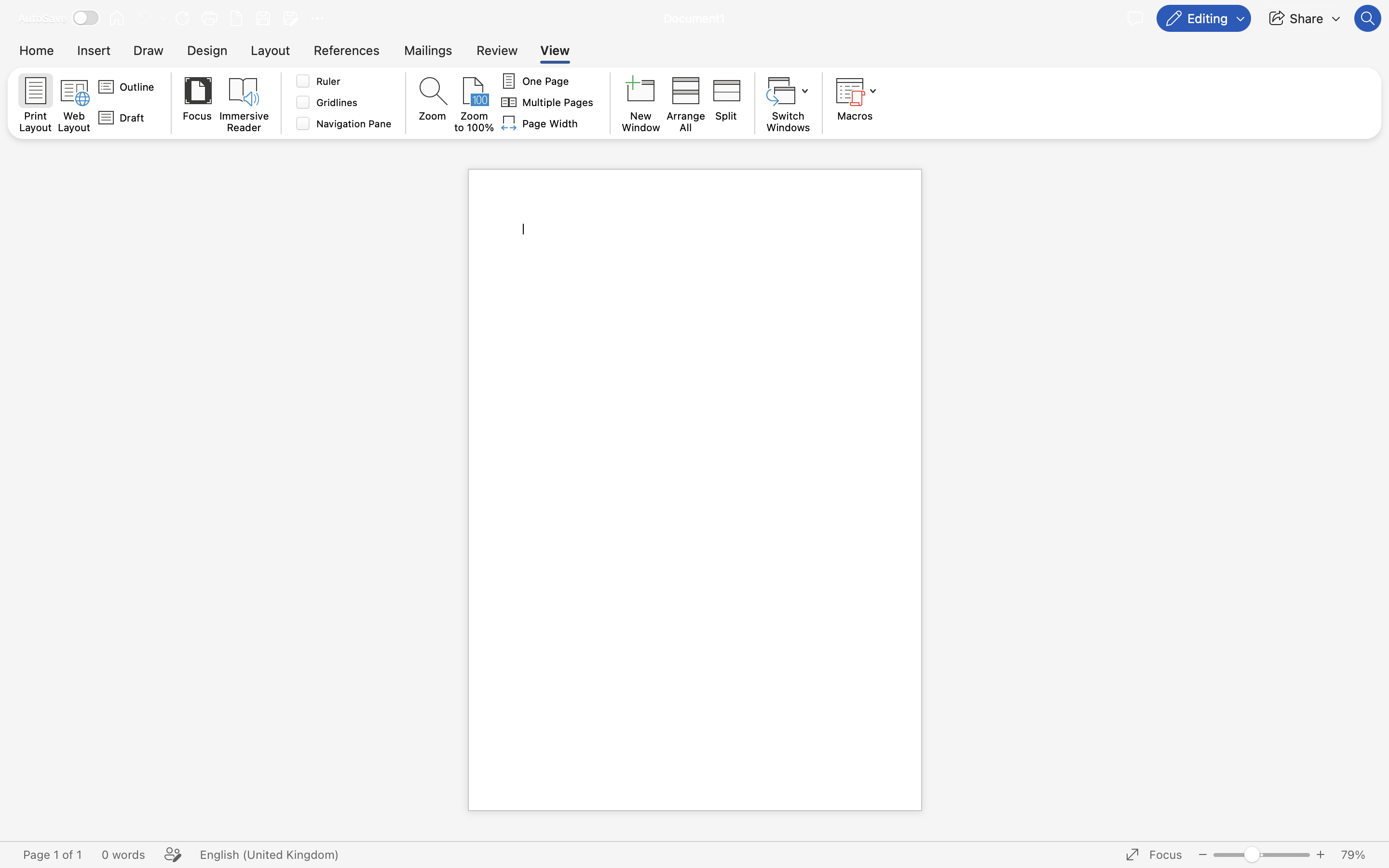Click the Undo arrow icon
Screen dimensions: 1389x868
[x=144, y=18]
